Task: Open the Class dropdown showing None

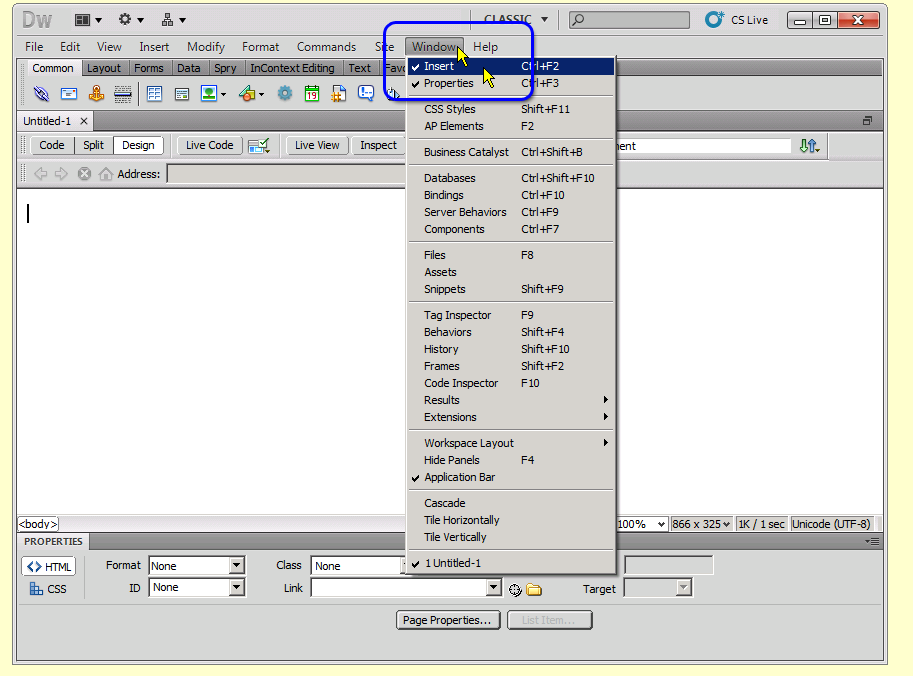Action: [x=358, y=565]
